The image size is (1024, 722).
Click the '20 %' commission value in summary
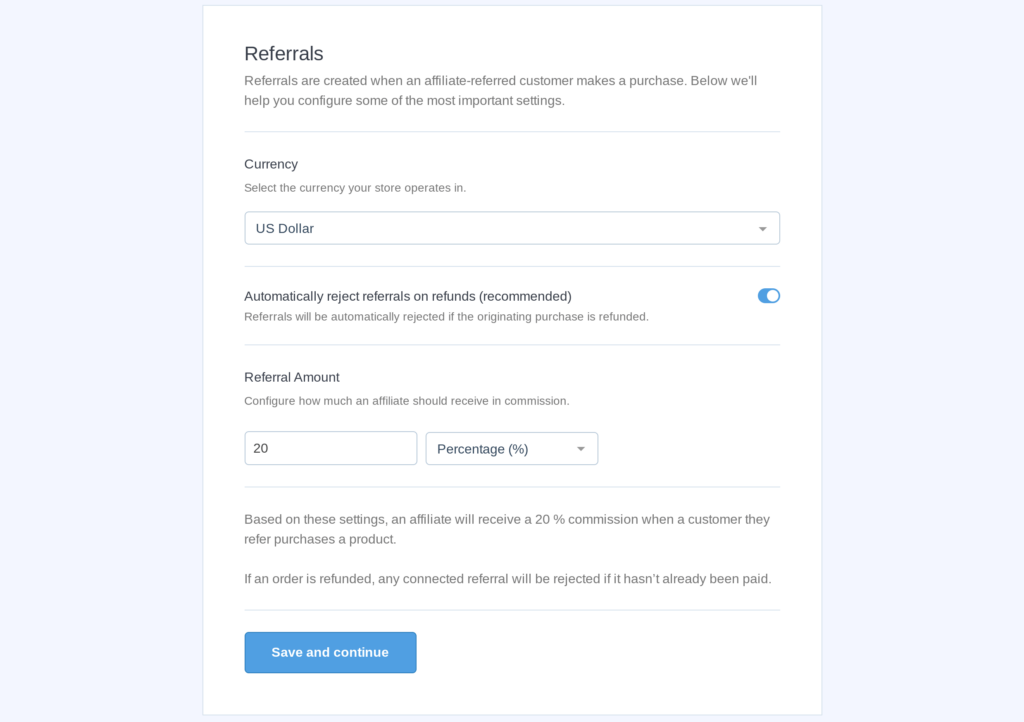click(x=550, y=520)
